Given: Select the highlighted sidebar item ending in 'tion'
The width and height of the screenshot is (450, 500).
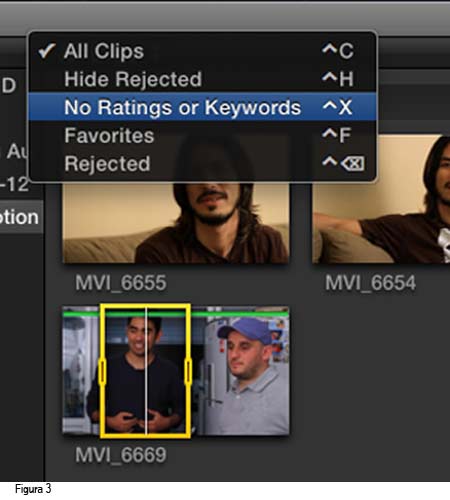Looking at the screenshot, I should pyautogui.click(x=21, y=217).
